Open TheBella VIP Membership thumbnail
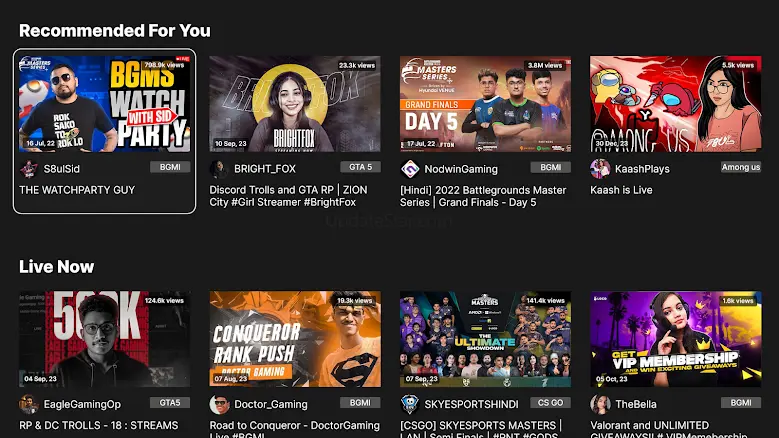 (676, 339)
